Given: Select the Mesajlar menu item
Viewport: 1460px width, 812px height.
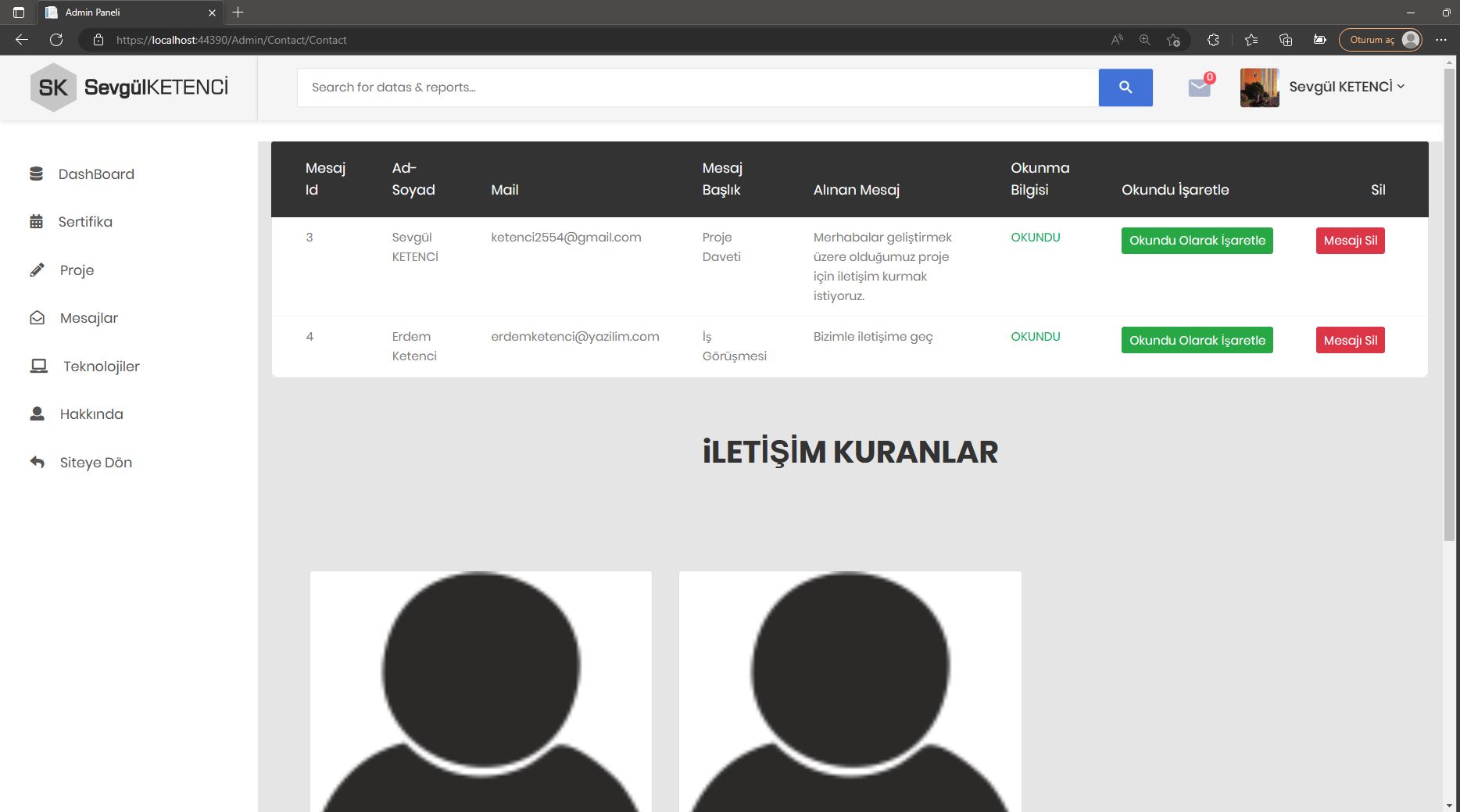Looking at the screenshot, I should (89, 318).
